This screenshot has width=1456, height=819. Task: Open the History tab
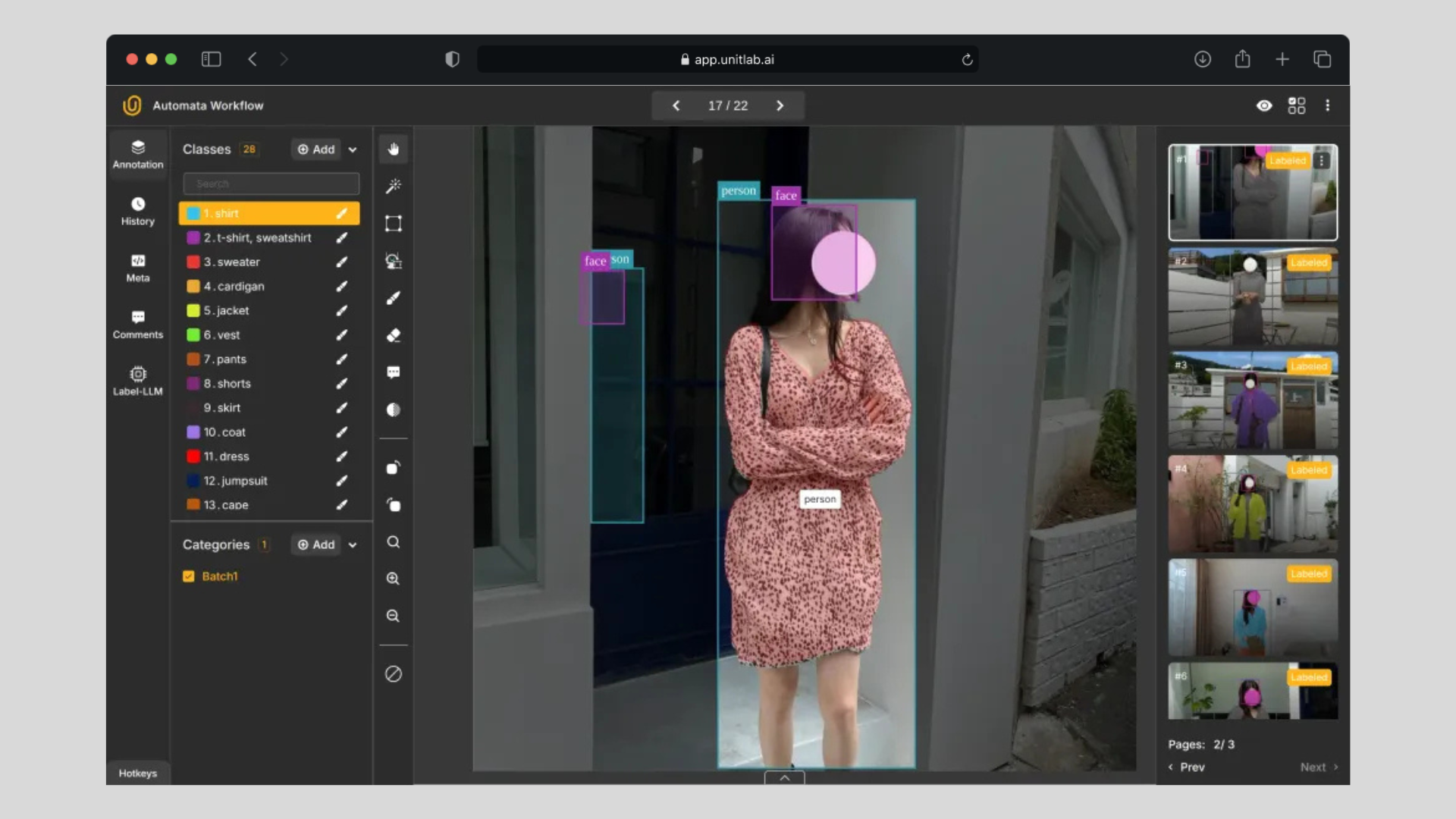pos(138,211)
